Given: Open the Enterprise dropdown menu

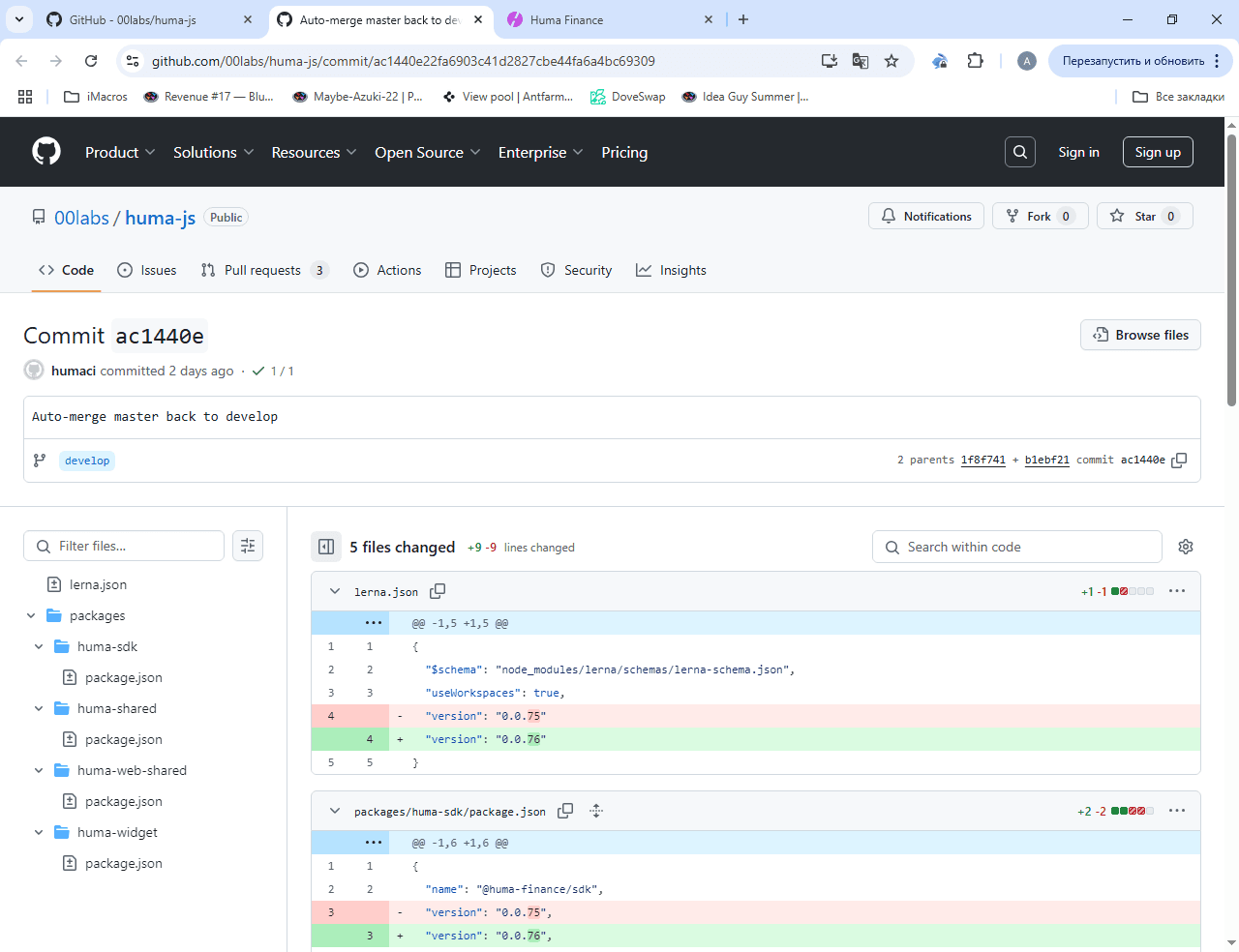Looking at the screenshot, I should click(x=541, y=152).
